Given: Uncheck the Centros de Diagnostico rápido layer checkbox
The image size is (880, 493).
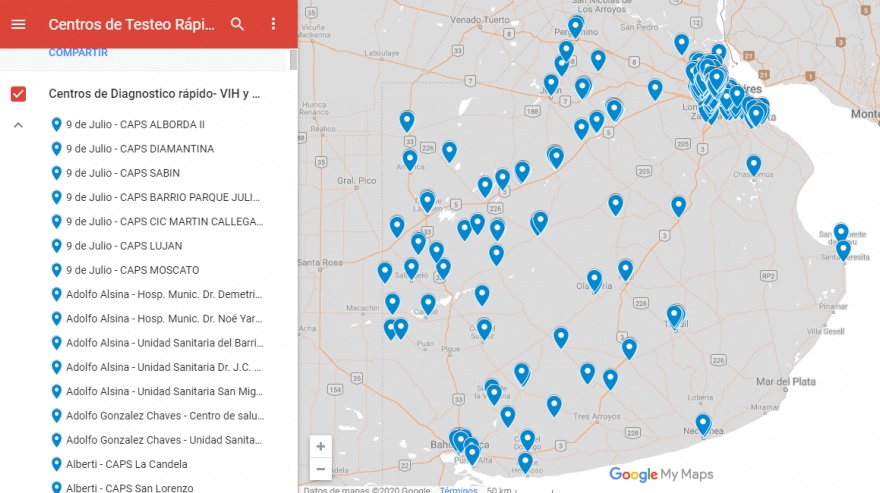Looking at the screenshot, I should pyautogui.click(x=18, y=94).
